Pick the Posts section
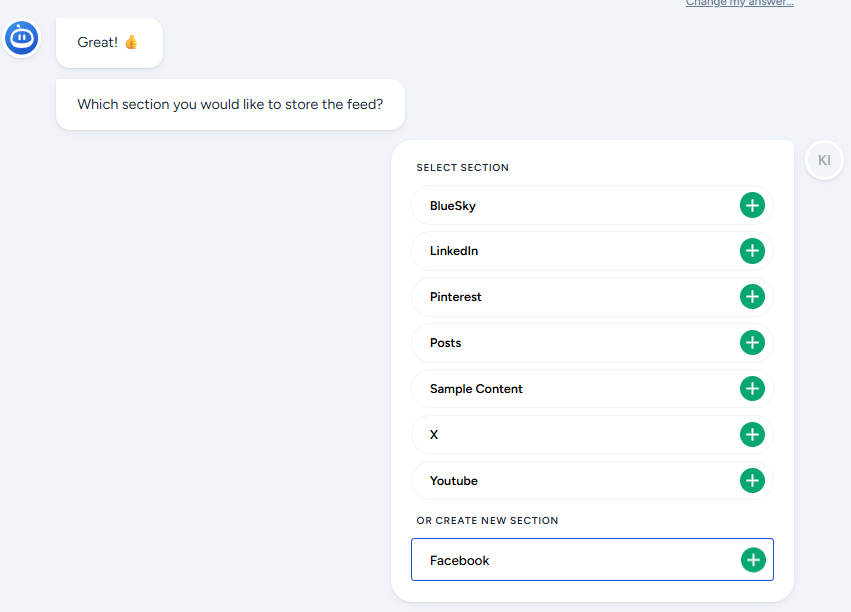 (x=570, y=343)
